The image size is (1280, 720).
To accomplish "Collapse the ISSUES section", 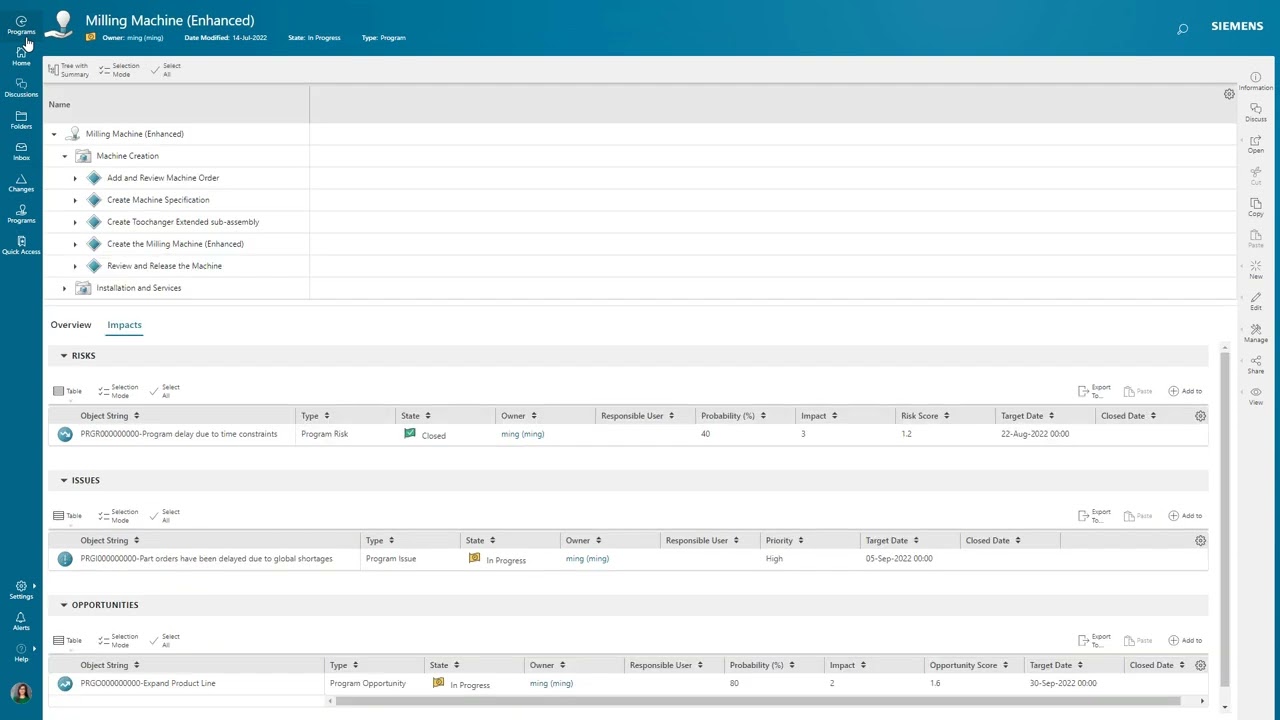I will click(63, 481).
